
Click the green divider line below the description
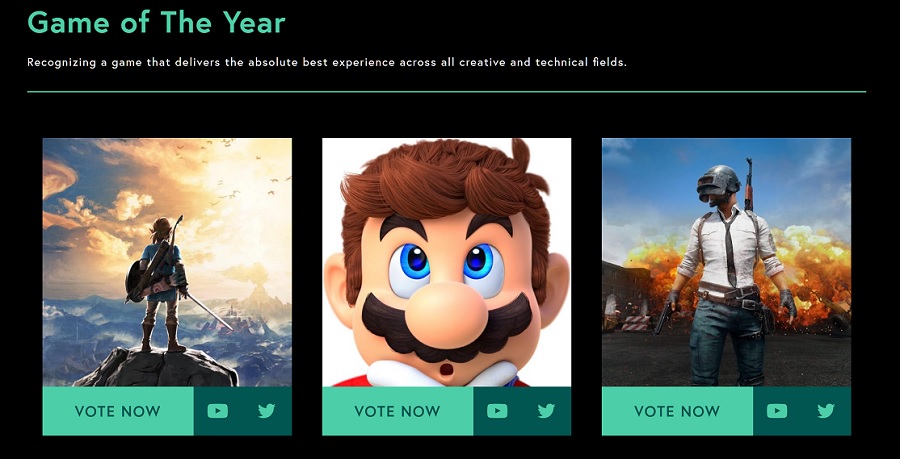(x=446, y=92)
